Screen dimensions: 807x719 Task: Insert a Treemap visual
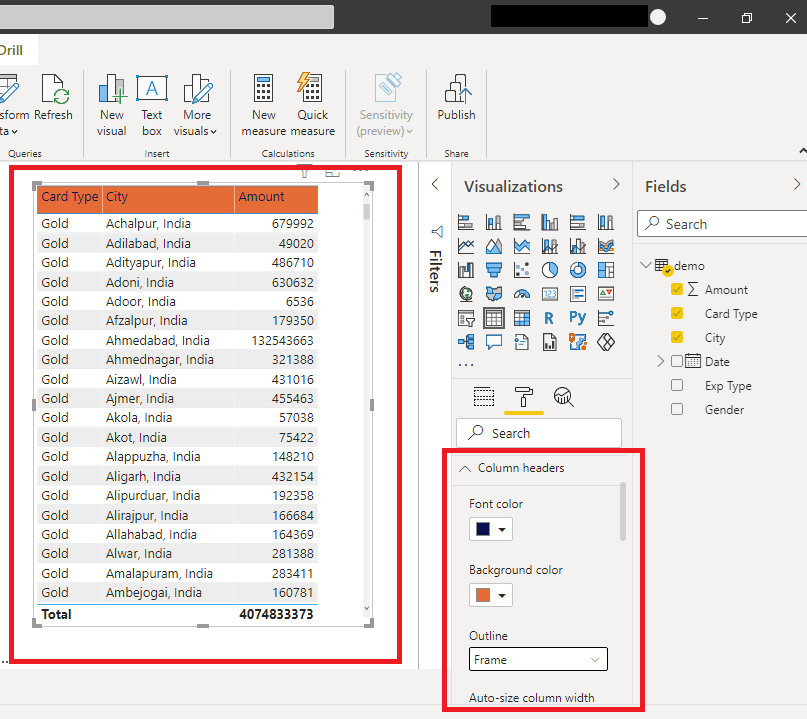click(x=606, y=270)
